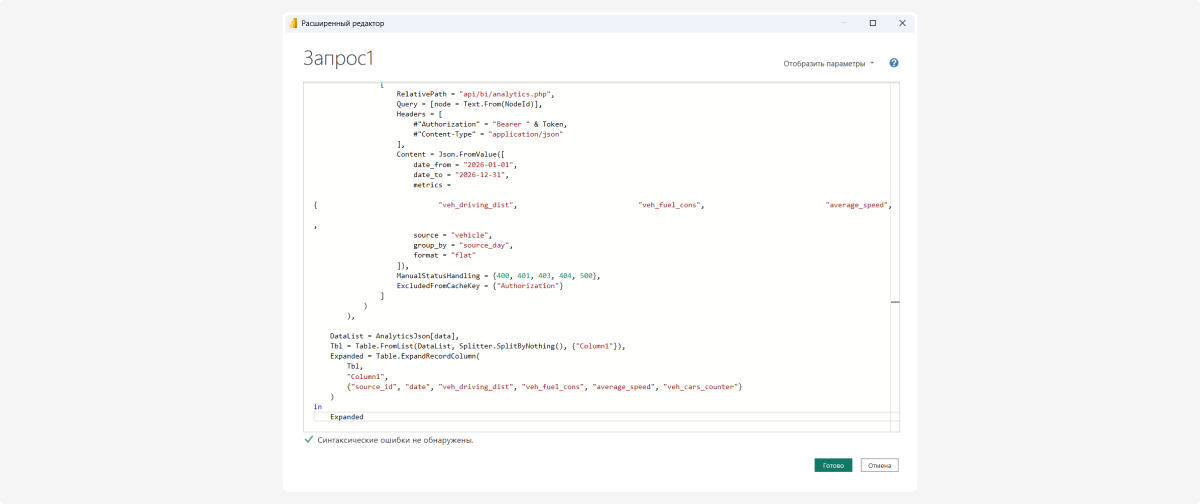
Task: Click the 'Синтаксические ошибки не обнаружены.' status message
Action: tap(395, 439)
